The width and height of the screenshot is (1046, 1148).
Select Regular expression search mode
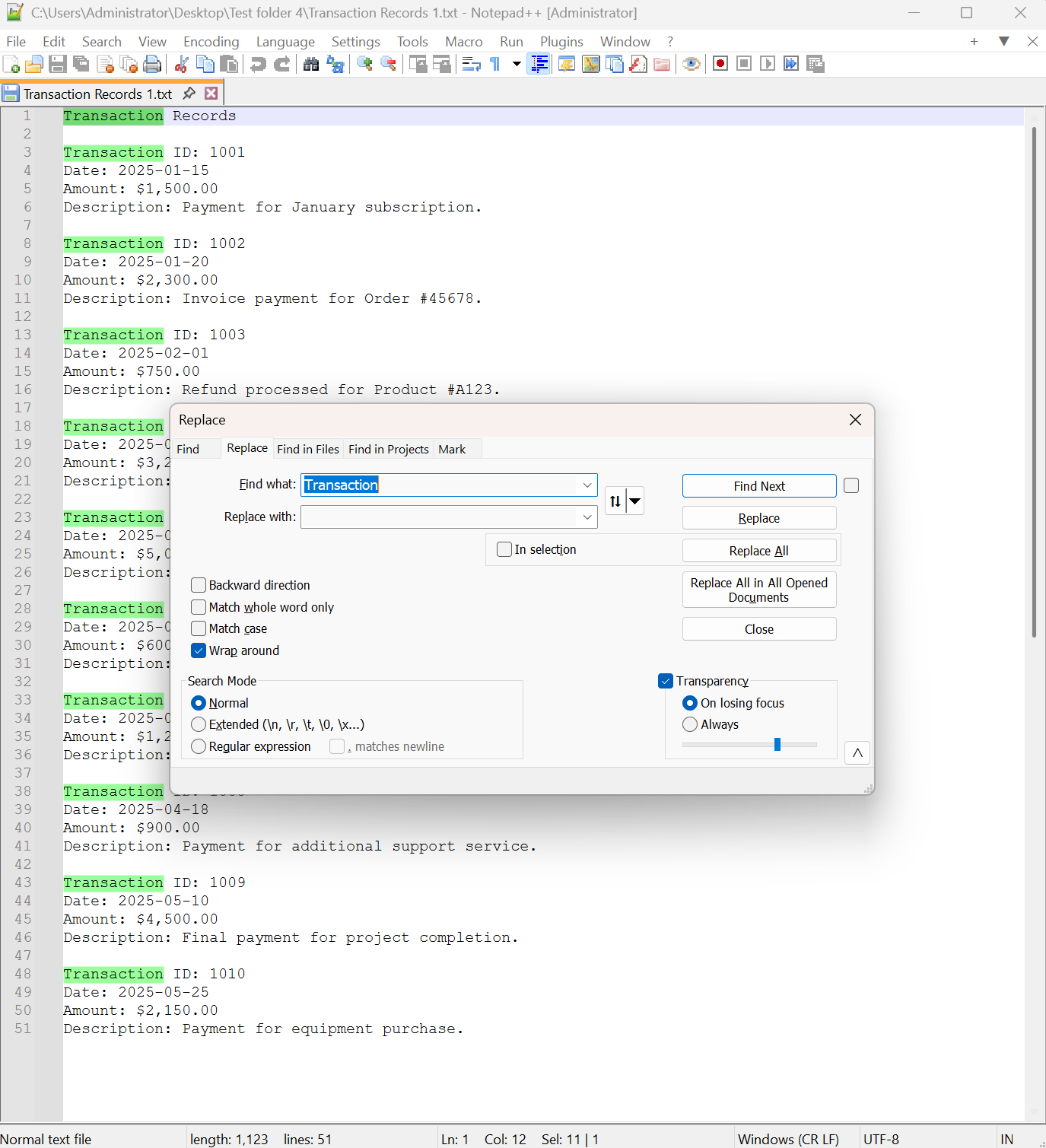[199, 746]
